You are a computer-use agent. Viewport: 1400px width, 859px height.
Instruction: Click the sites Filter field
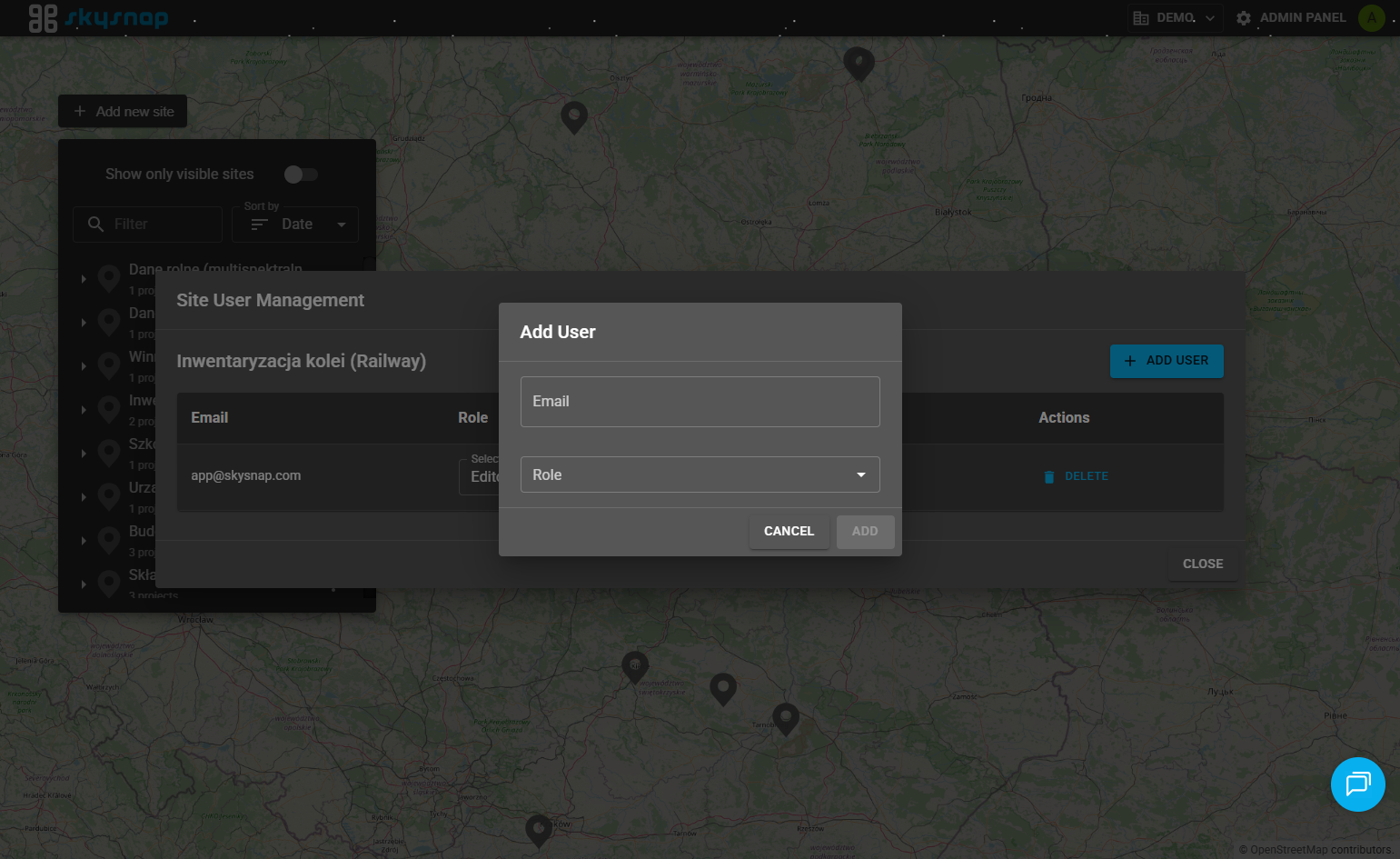[147, 225]
